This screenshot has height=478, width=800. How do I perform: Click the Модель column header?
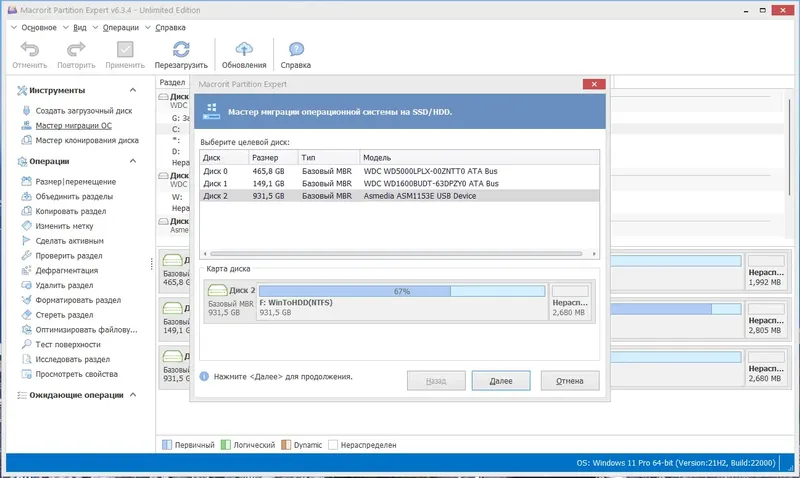[x=480, y=158]
